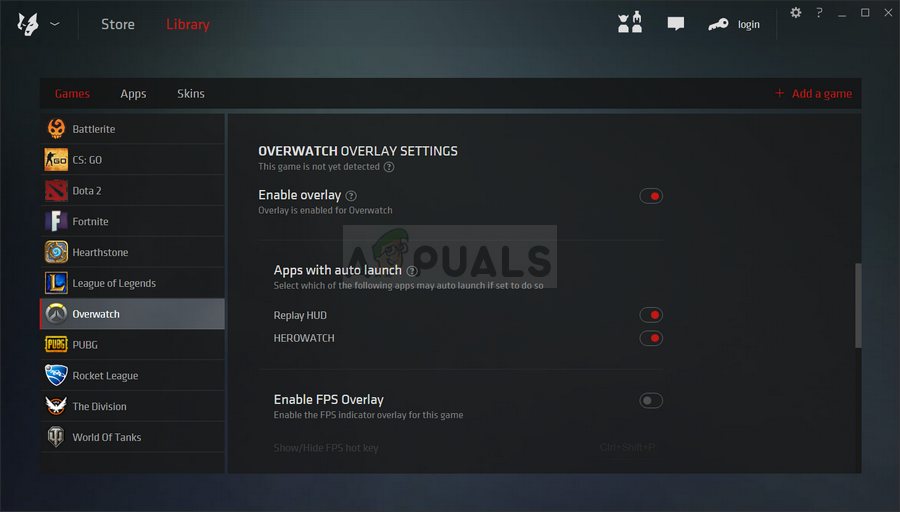Select the Hearthstone game icon
This screenshot has width=900, height=512.
(x=56, y=252)
